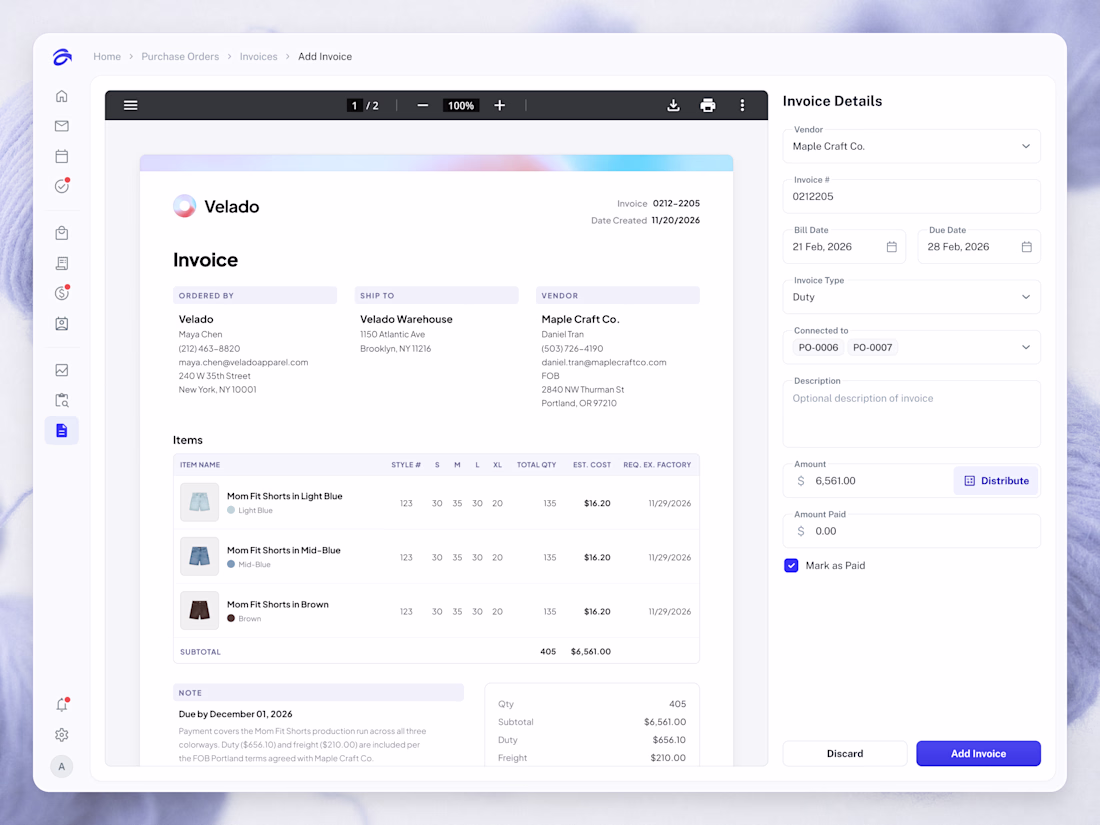Download the invoice PDF
This screenshot has width=1100, height=825.
tap(673, 105)
